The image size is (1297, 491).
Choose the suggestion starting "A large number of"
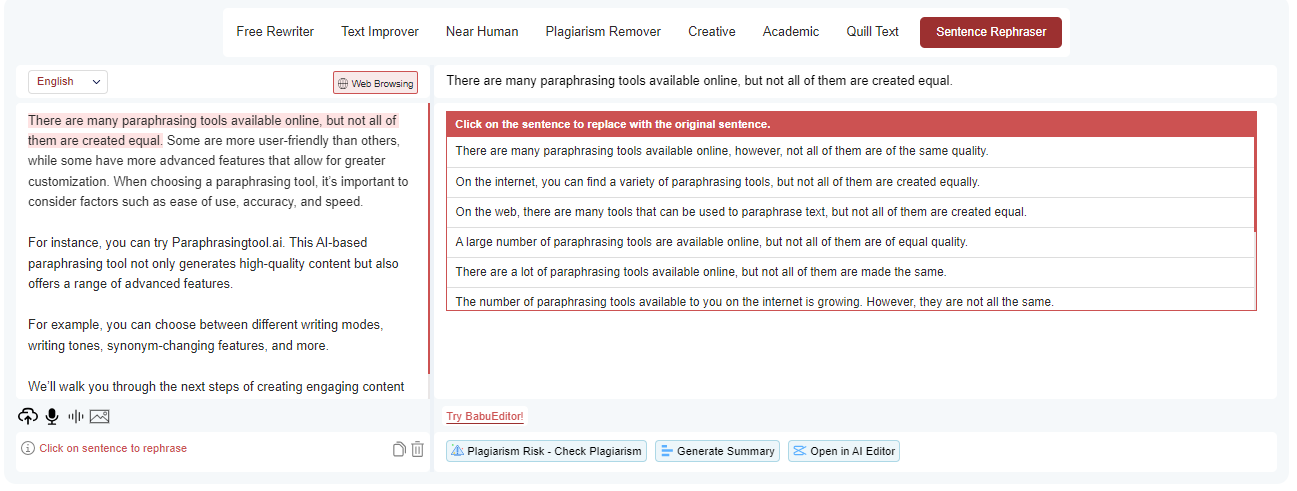click(711, 242)
